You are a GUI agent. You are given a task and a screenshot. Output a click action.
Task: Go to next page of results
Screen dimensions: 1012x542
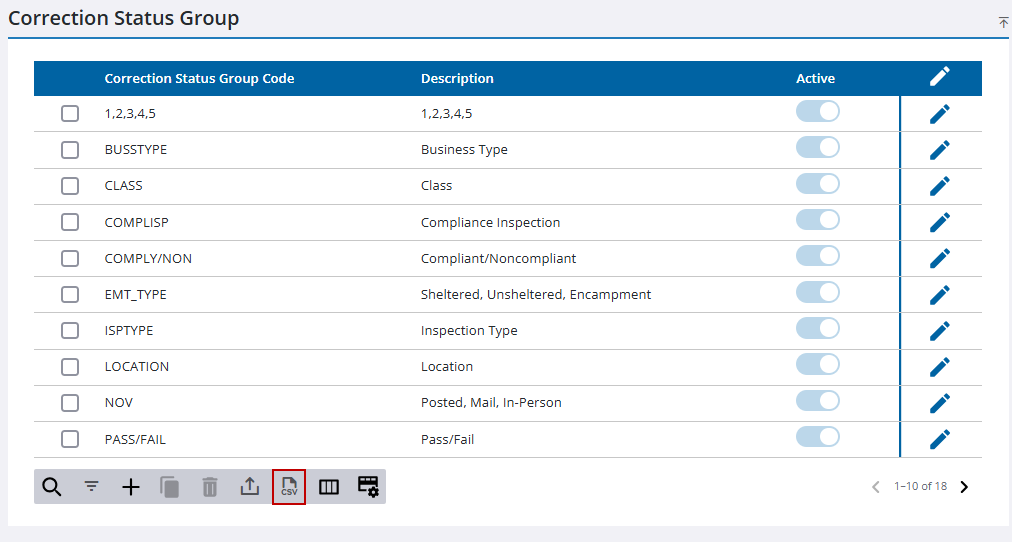tap(964, 487)
